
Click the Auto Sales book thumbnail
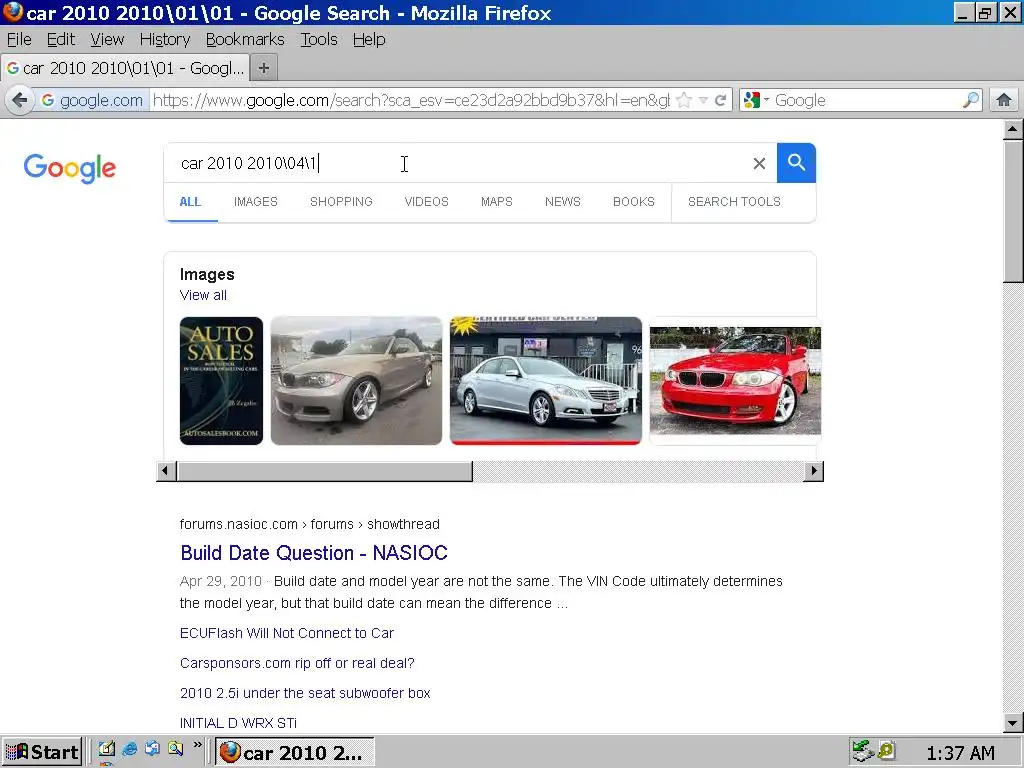click(221, 381)
